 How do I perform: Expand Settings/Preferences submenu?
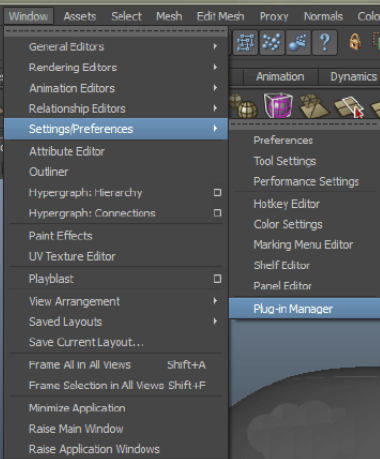coord(116,129)
